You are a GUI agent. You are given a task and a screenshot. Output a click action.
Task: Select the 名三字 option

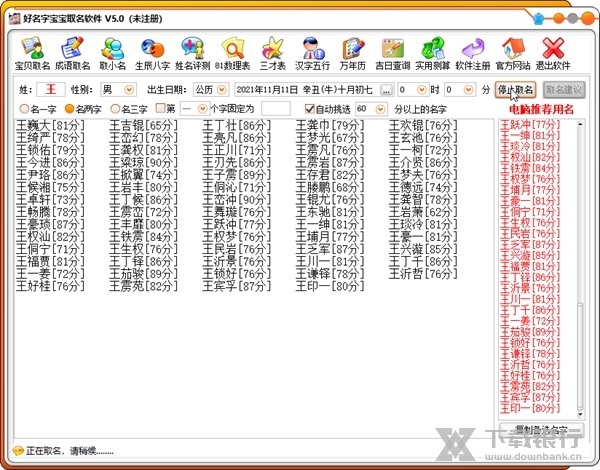tap(129, 109)
